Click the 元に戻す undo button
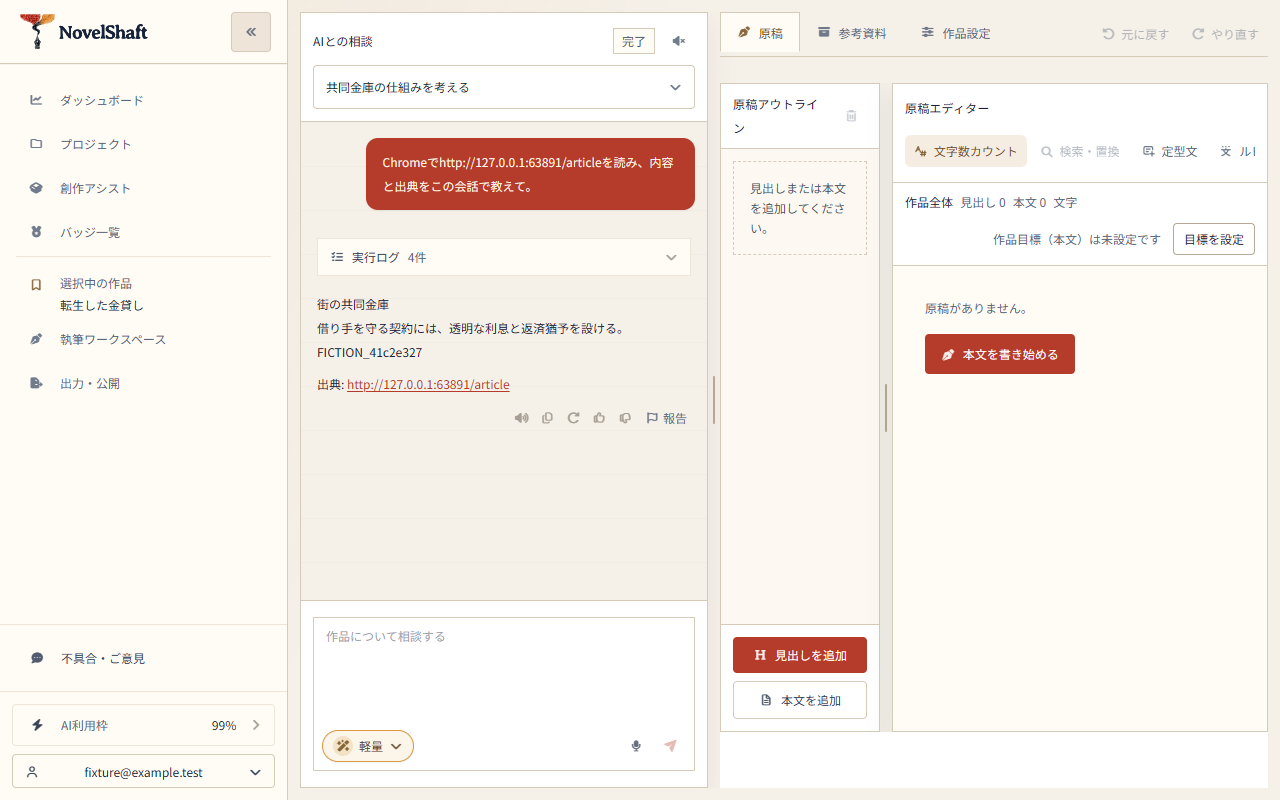Viewport: 1280px width, 800px height. click(1135, 34)
